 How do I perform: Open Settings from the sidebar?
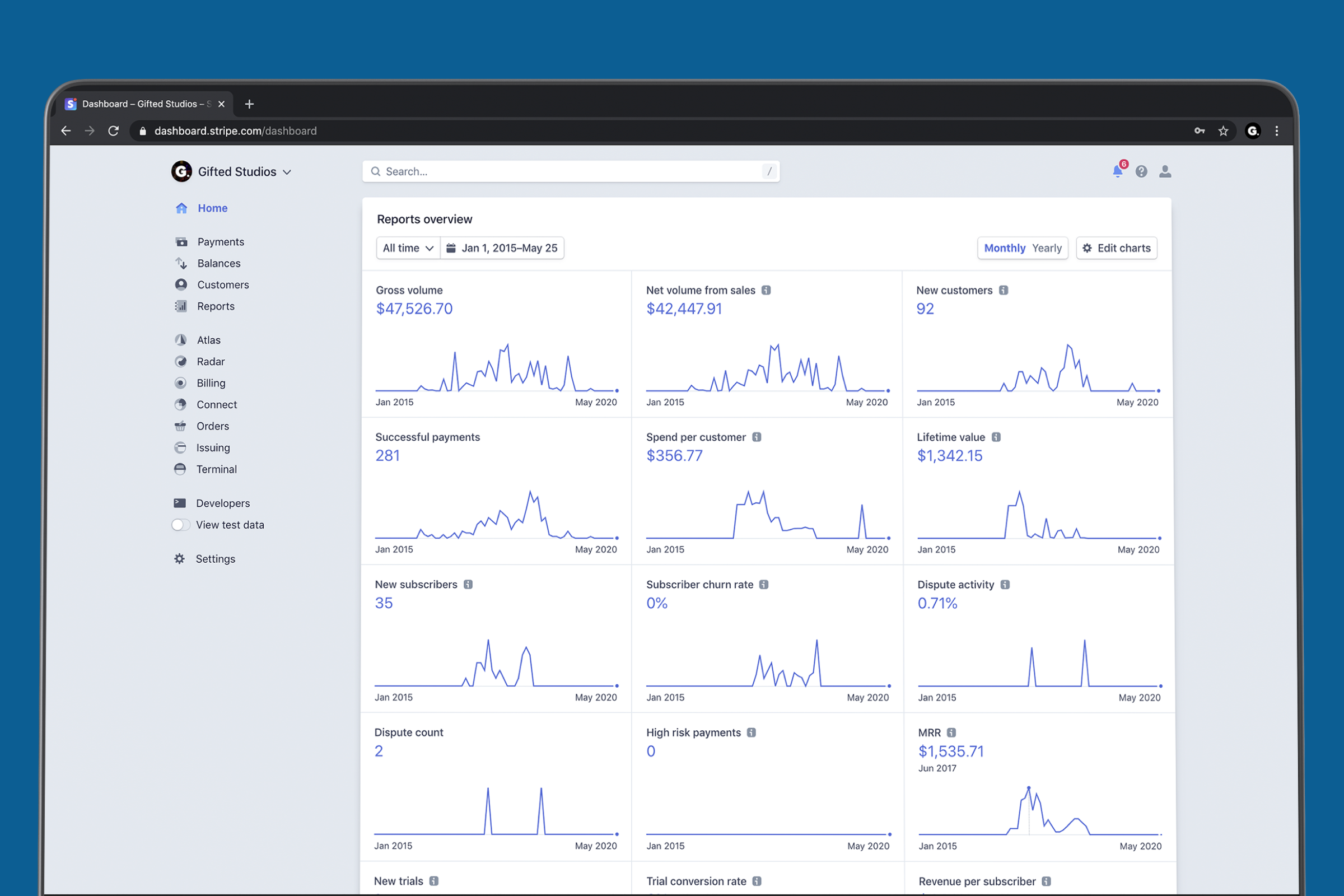pyautogui.click(x=215, y=559)
